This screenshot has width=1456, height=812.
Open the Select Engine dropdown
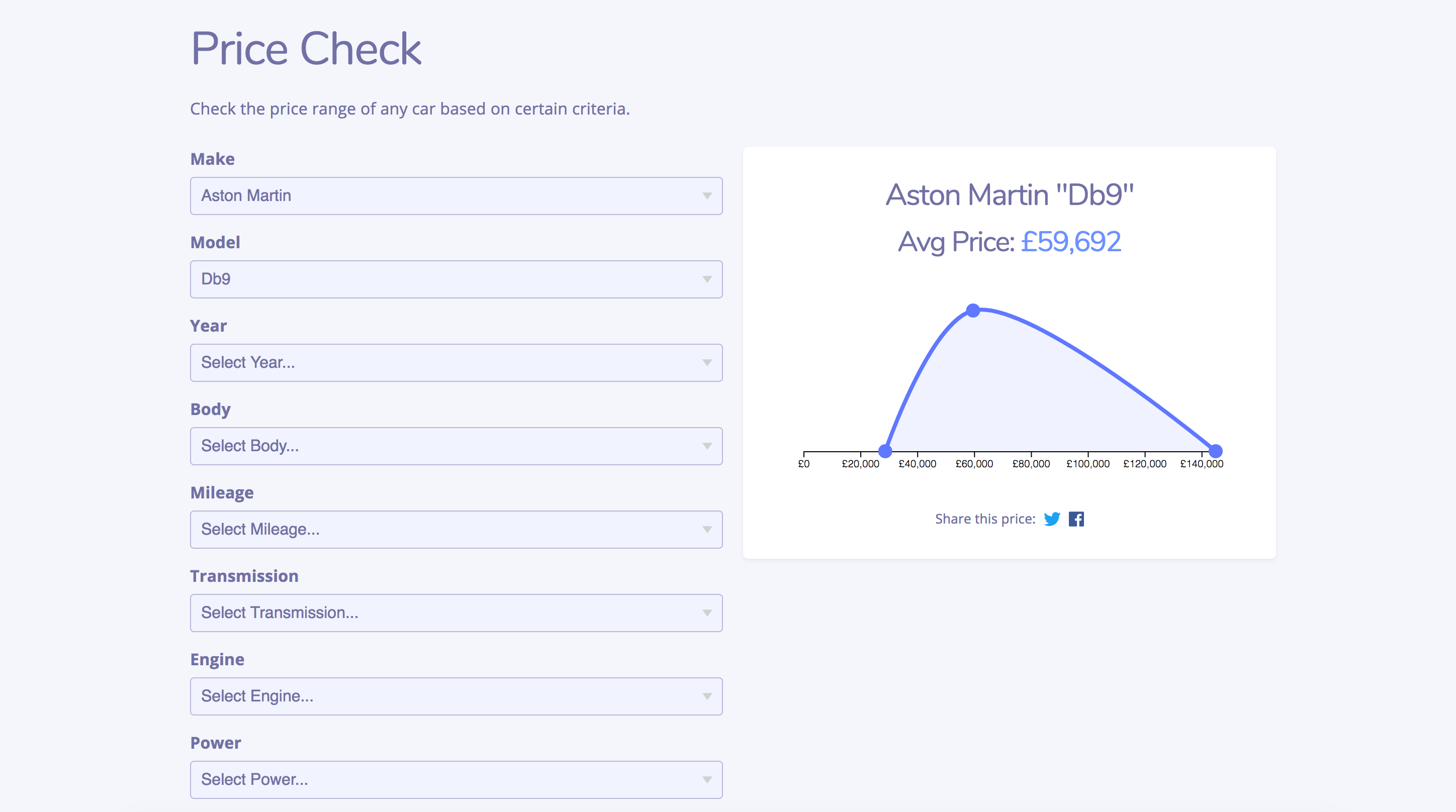coord(456,696)
